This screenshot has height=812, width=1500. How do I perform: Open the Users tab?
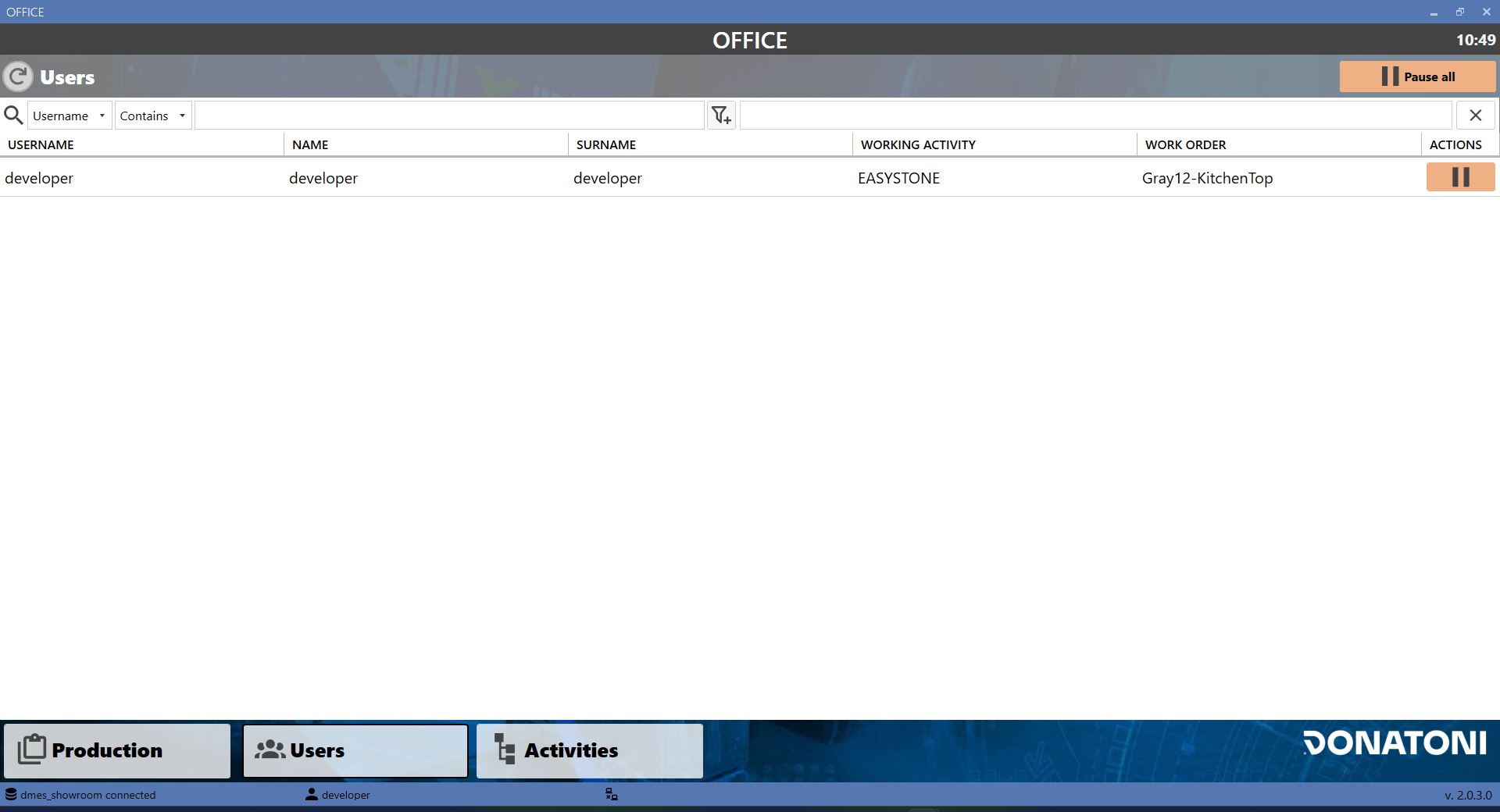[355, 750]
